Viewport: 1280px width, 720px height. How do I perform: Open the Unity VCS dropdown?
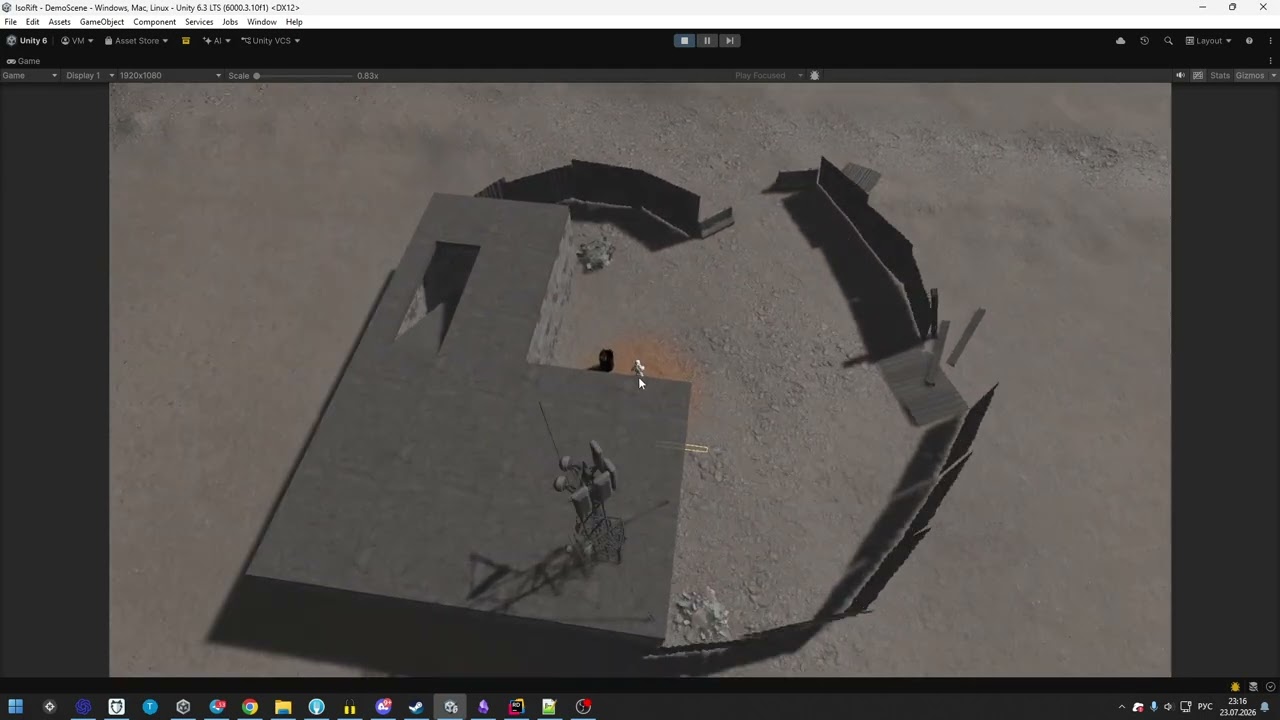pos(270,41)
